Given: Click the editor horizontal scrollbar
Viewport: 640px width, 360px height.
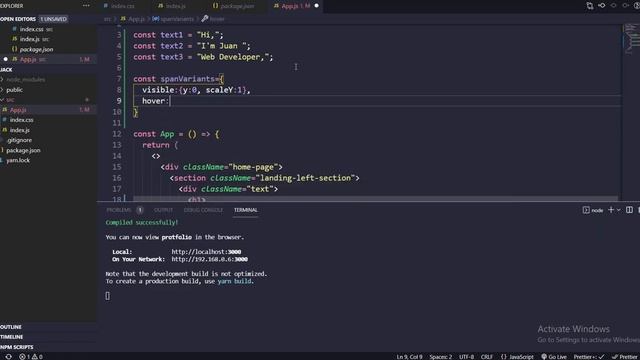Looking at the screenshot, I should click(x=376, y=199).
